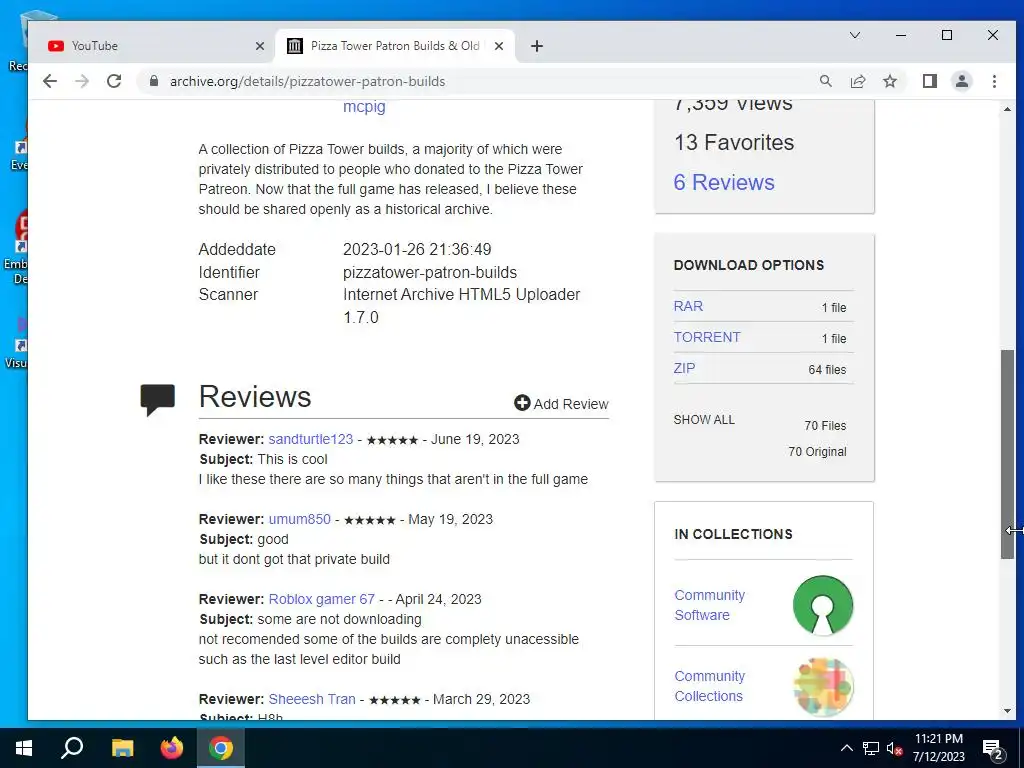This screenshot has height=768, width=1024.
Task: Select the Pizza Tower Patron Builds tab
Action: pyautogui.click(x=395, y=46)
